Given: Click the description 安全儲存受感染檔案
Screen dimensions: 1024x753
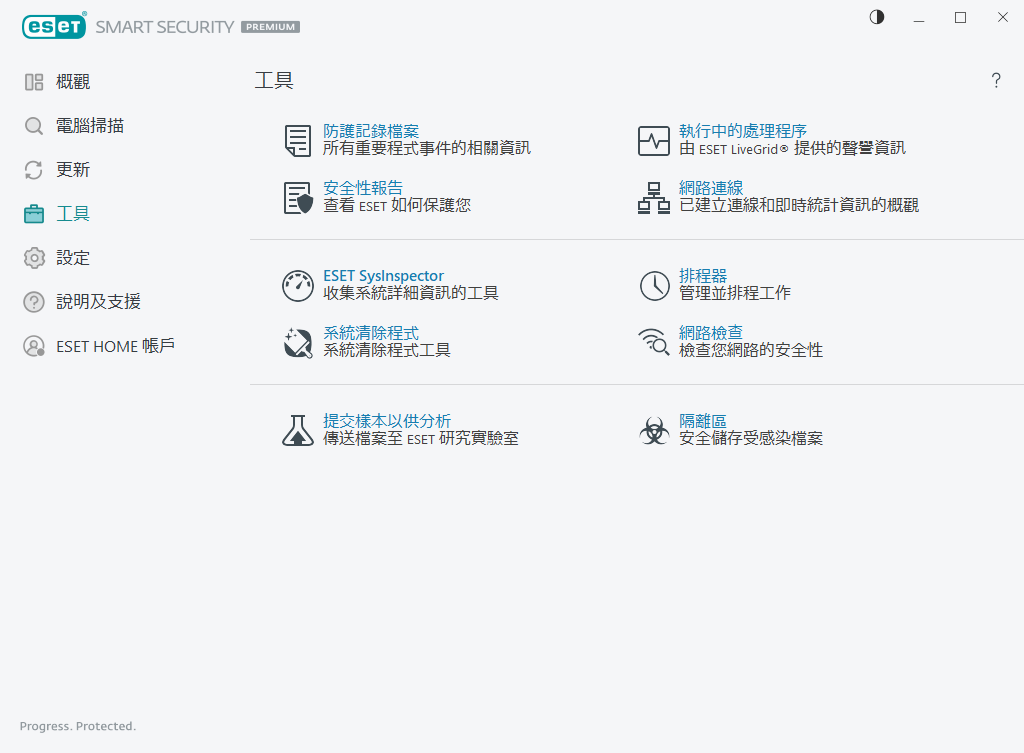Looking at the screenshot, I should pyautogui.click(x=751, y=438).
